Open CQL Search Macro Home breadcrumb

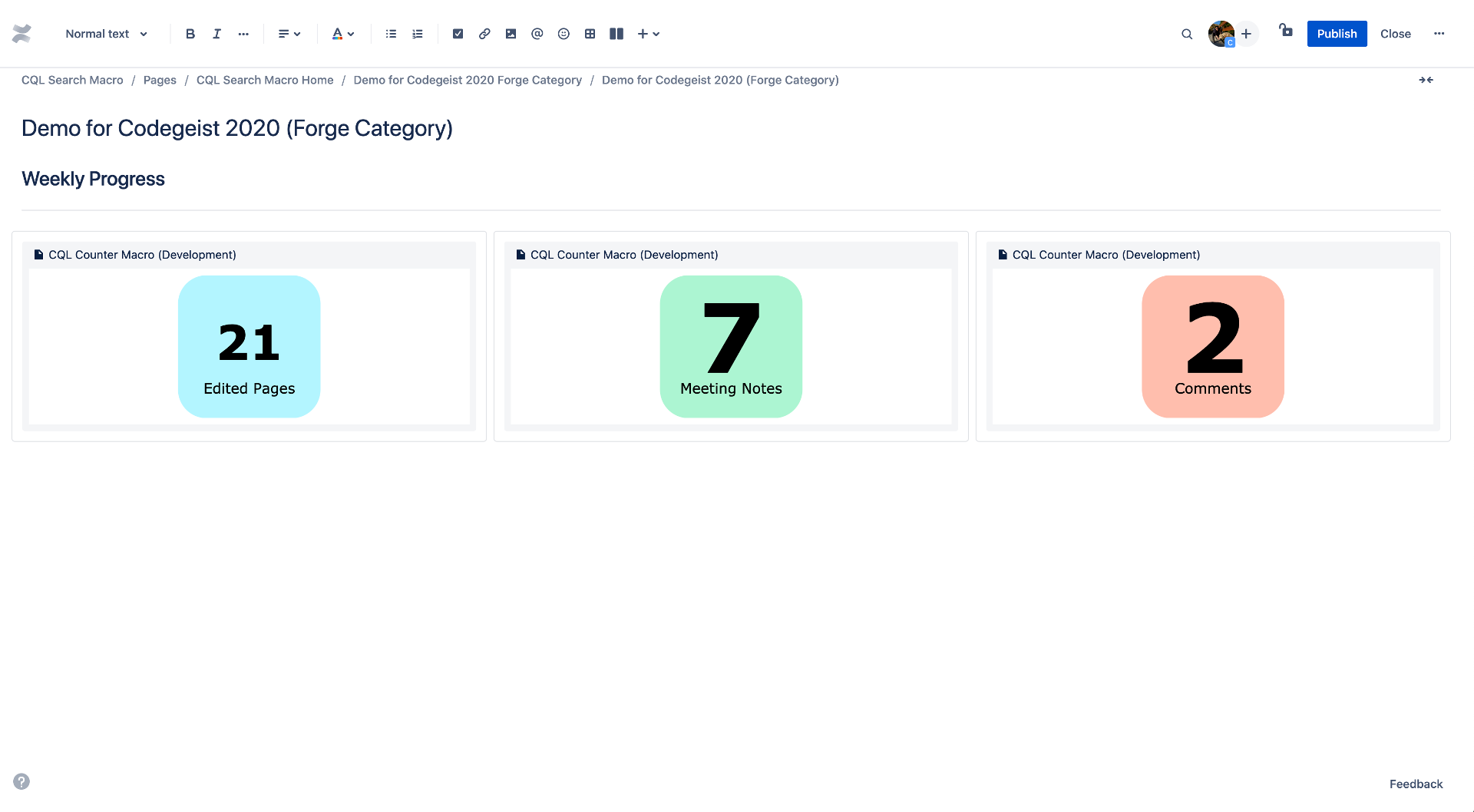click(x=265, y=80)
